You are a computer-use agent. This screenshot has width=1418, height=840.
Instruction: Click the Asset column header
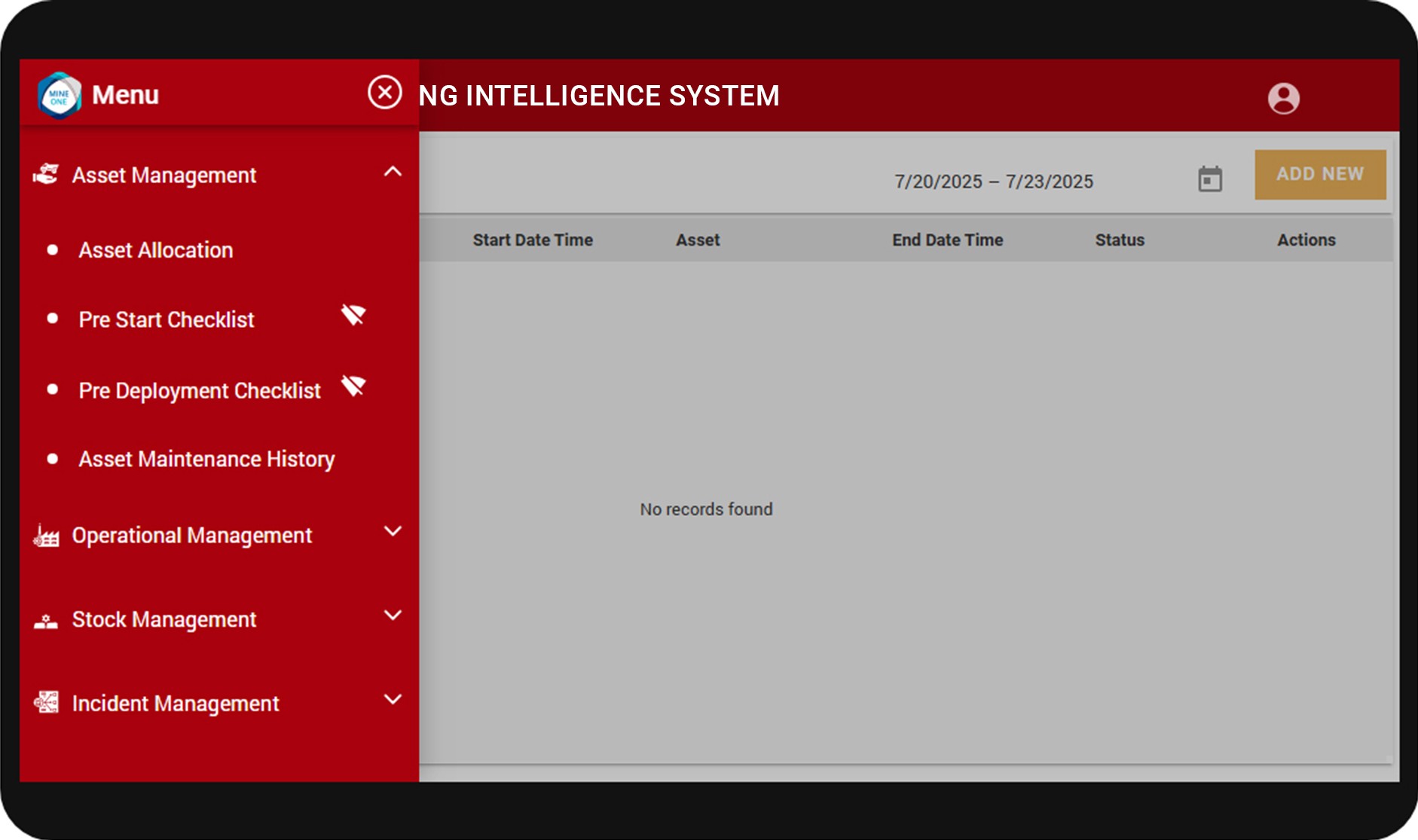[698, 240]
